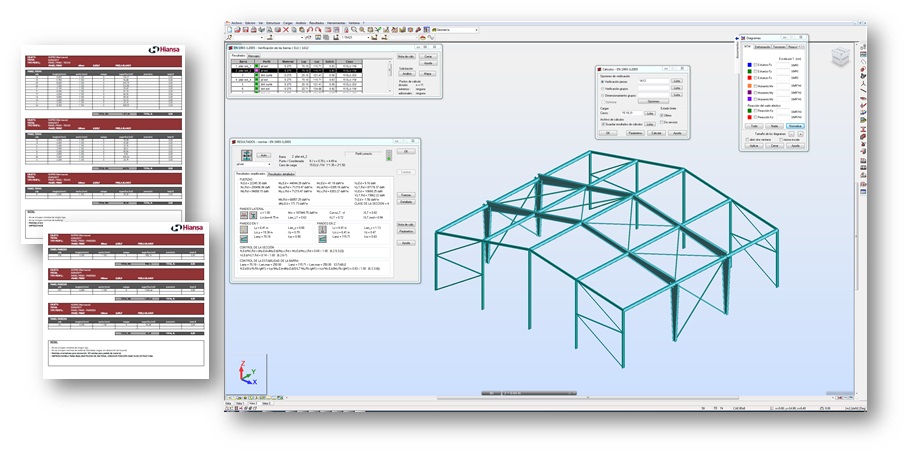
Task: Switch to the Deformación tab in Diagramas
Action: [x=763, y=46]
